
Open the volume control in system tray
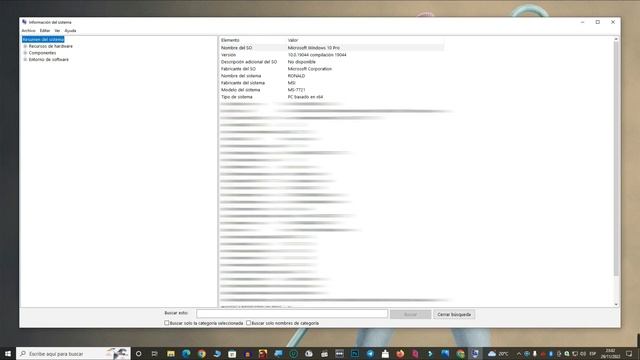pos(583,353)
